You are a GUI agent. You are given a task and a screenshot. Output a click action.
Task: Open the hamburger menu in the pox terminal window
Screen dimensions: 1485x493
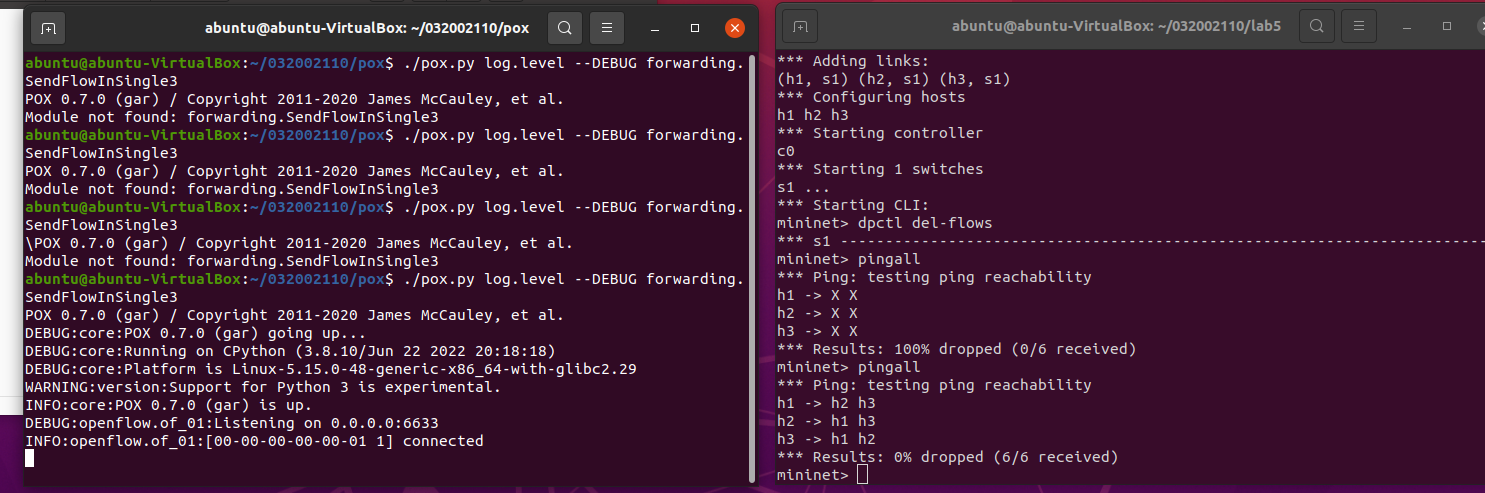pyautogui.click(x=606, y=28)
